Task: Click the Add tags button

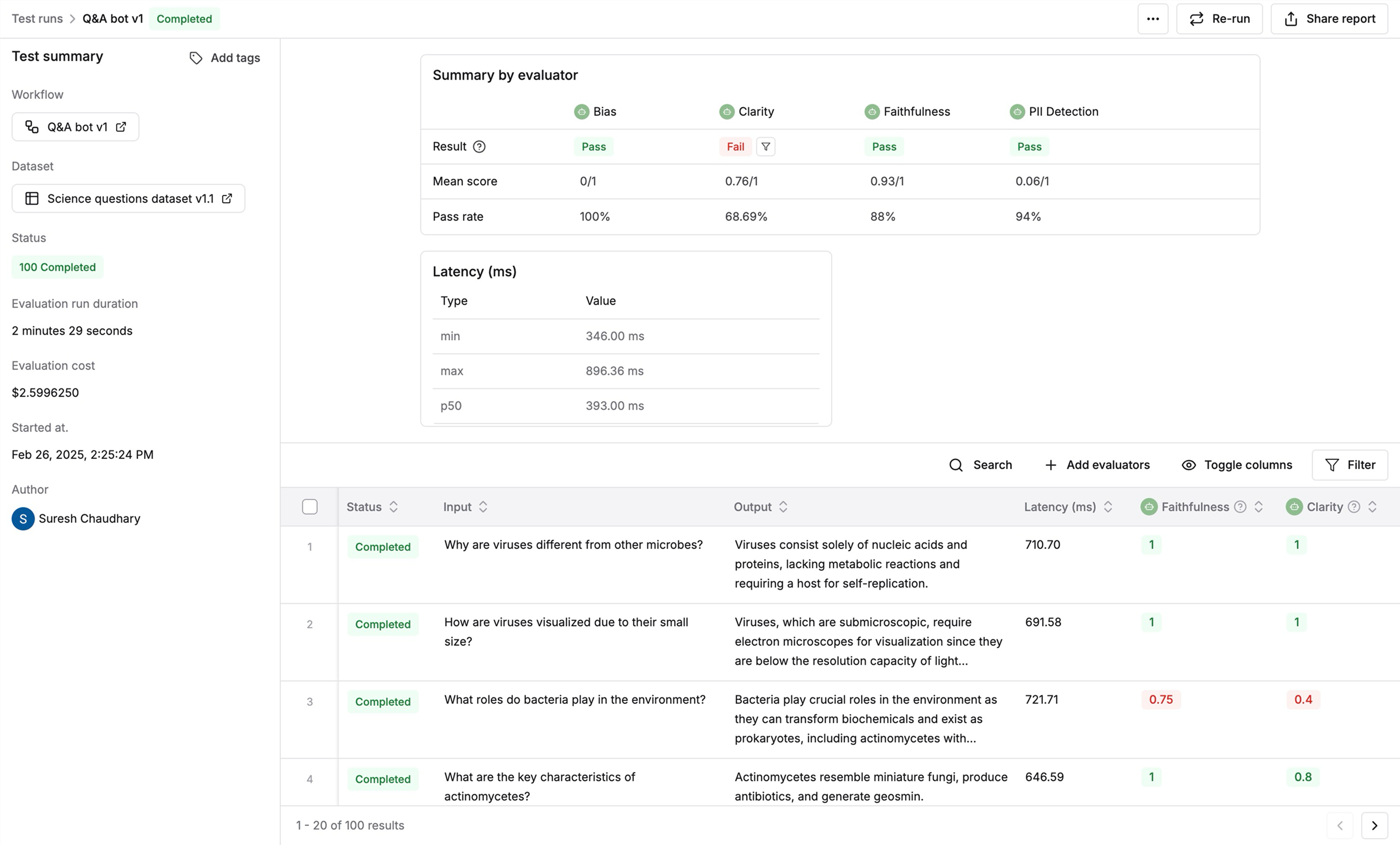Action: (x=225, y=57)
